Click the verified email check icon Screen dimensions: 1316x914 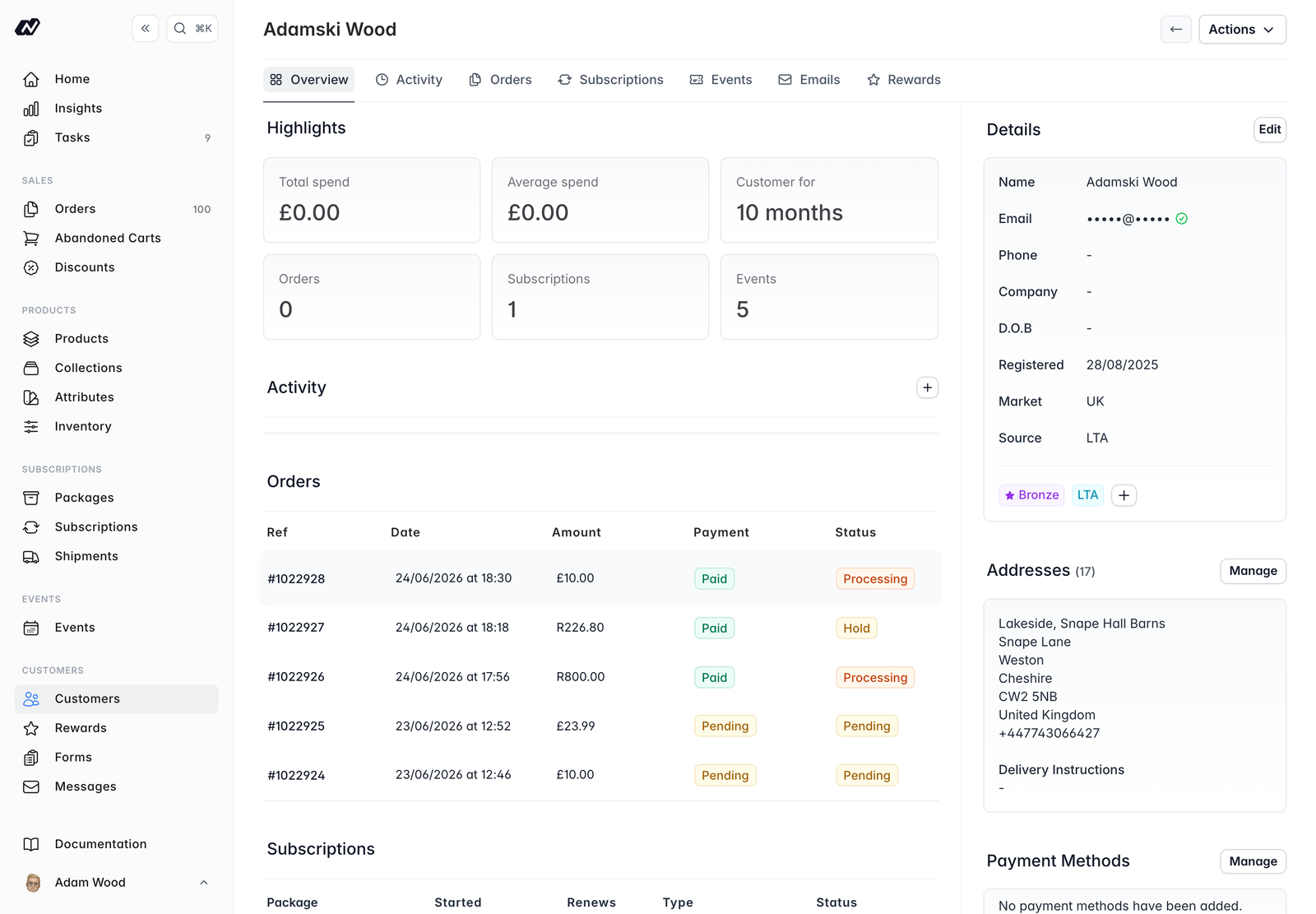point(1181,219)
